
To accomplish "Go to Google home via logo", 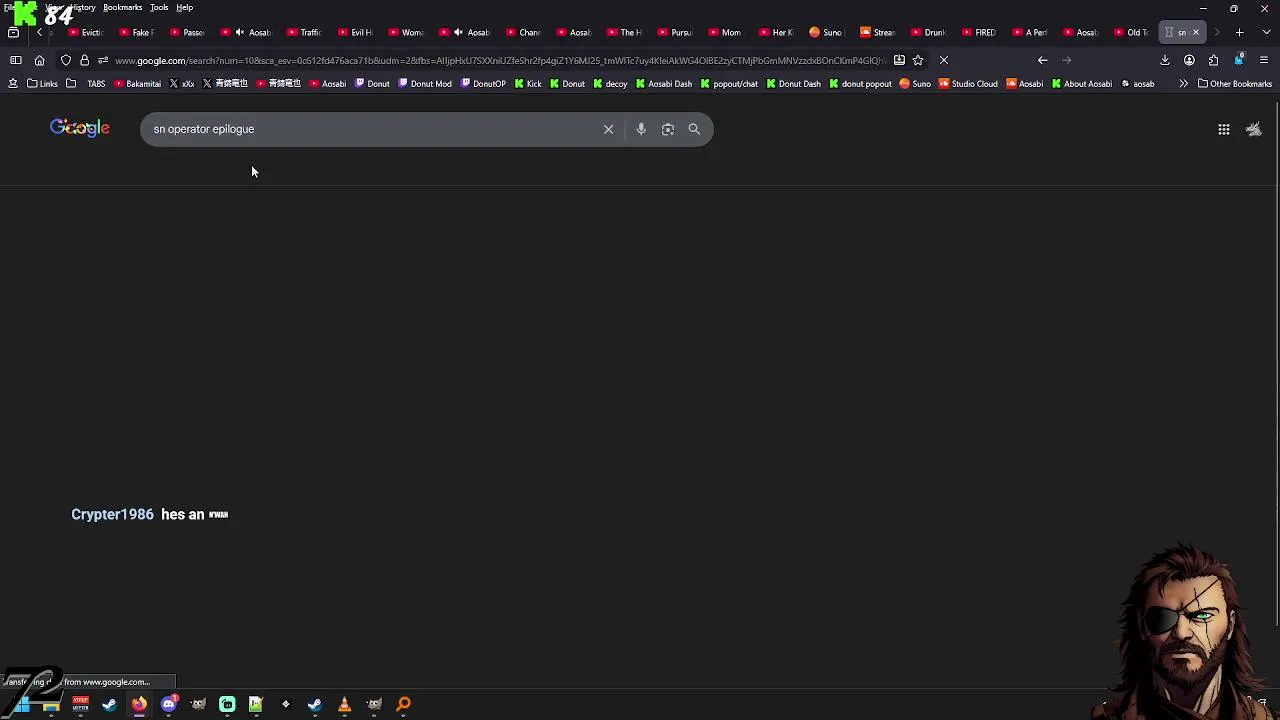I will 80,128.
